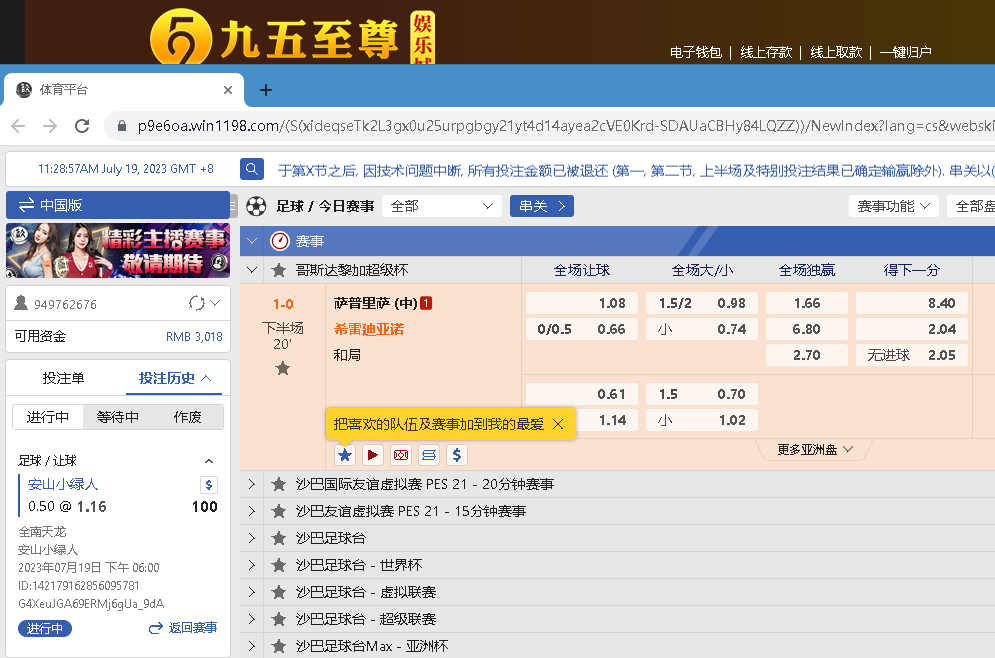Click 线上取款 in top header
Screen dimensions: 995x658
pyautogui.click(x=836, y=52)
